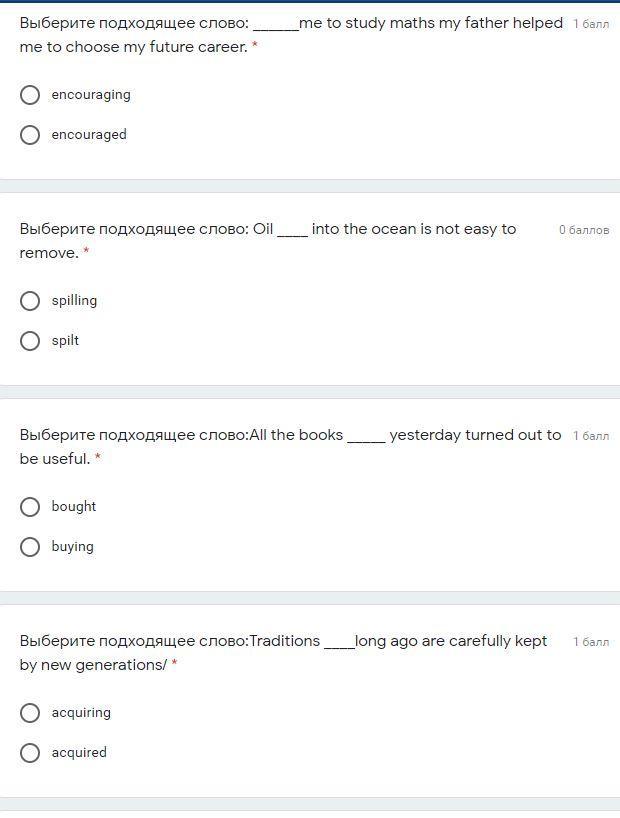Click the required asterisk after 'new generations/'

[174, 664]
